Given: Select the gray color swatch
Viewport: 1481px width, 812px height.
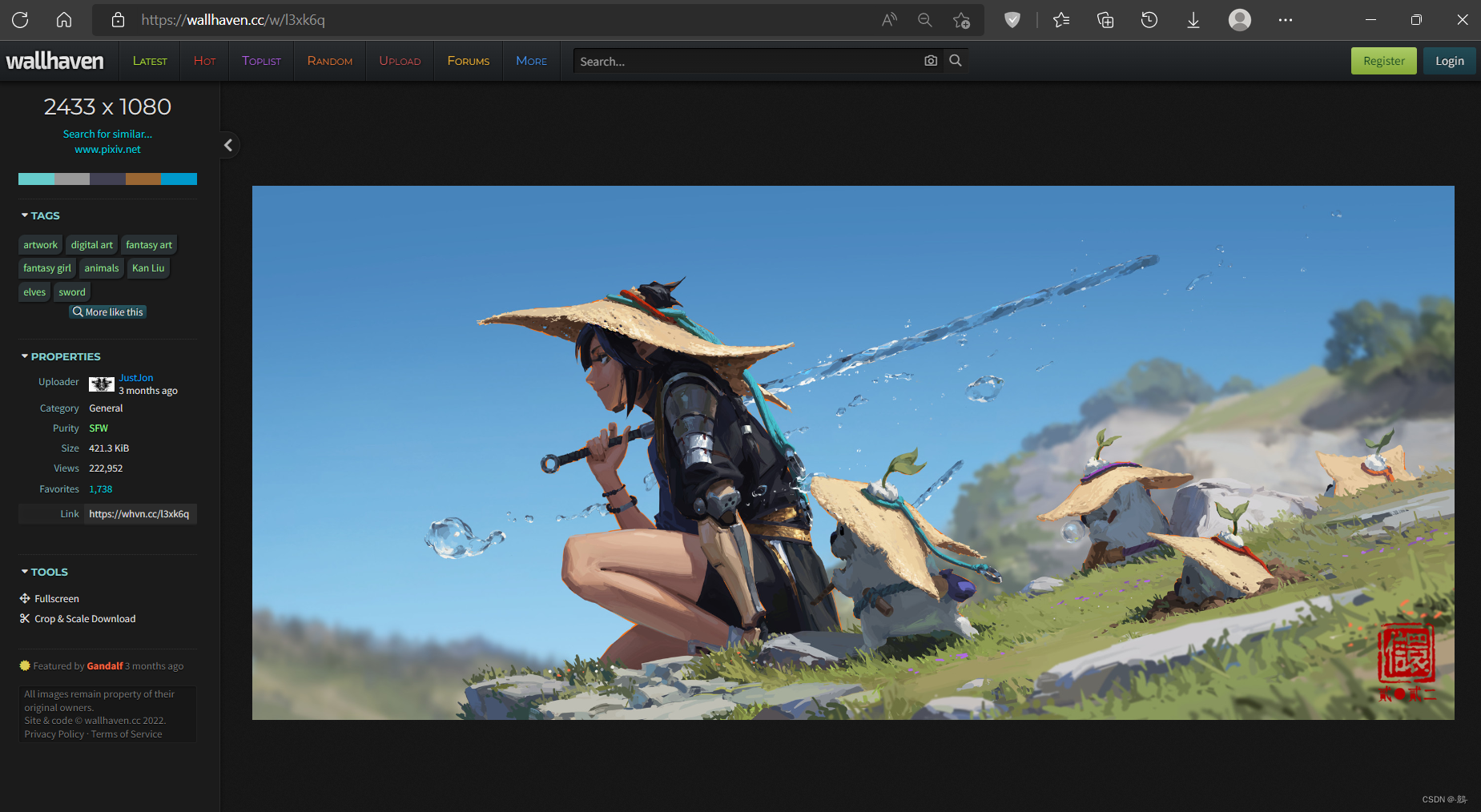Looking at the screenshot, I should pyautogui.click(x=72, y=179).
